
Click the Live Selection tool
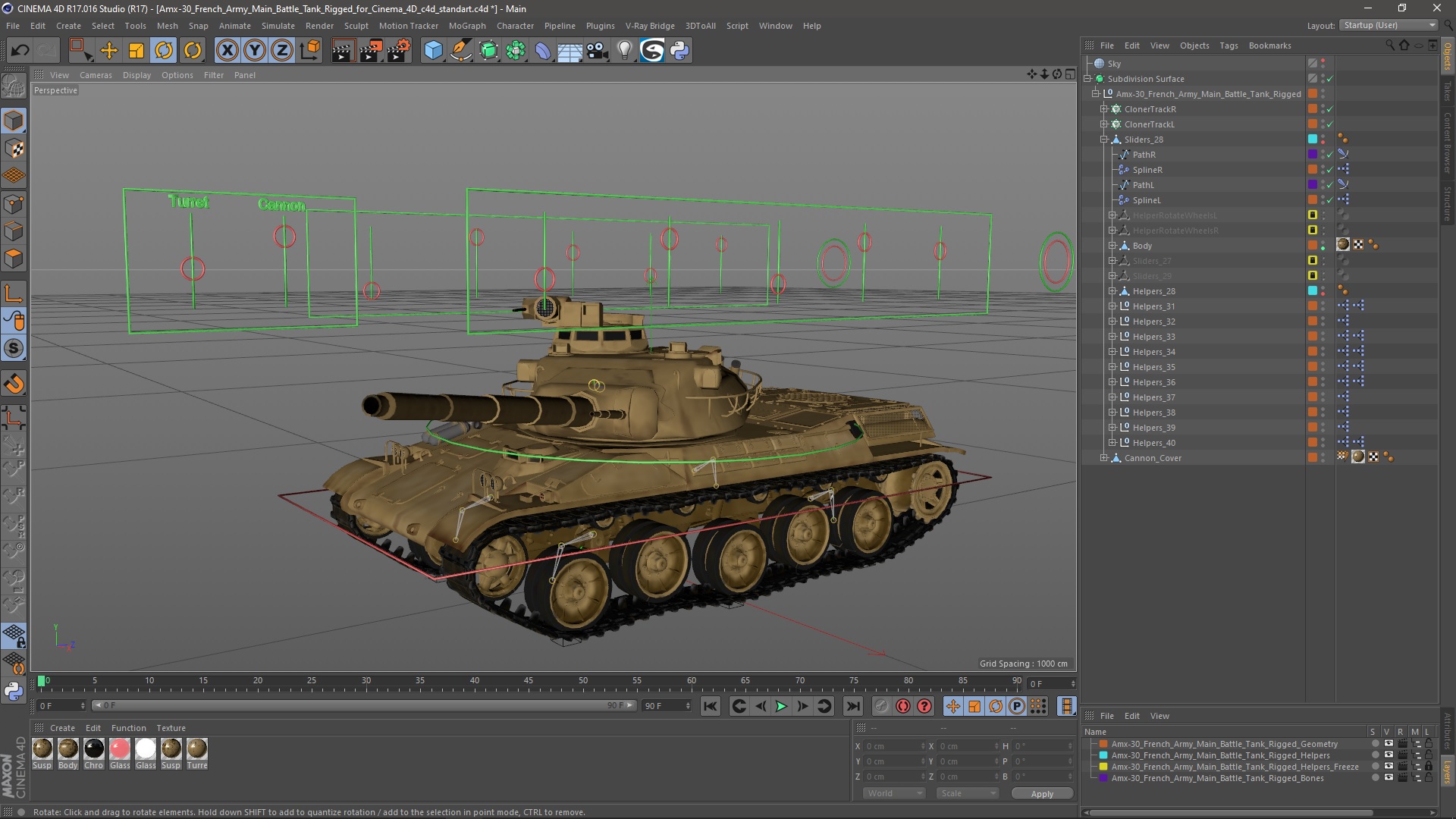pos(80,51)
